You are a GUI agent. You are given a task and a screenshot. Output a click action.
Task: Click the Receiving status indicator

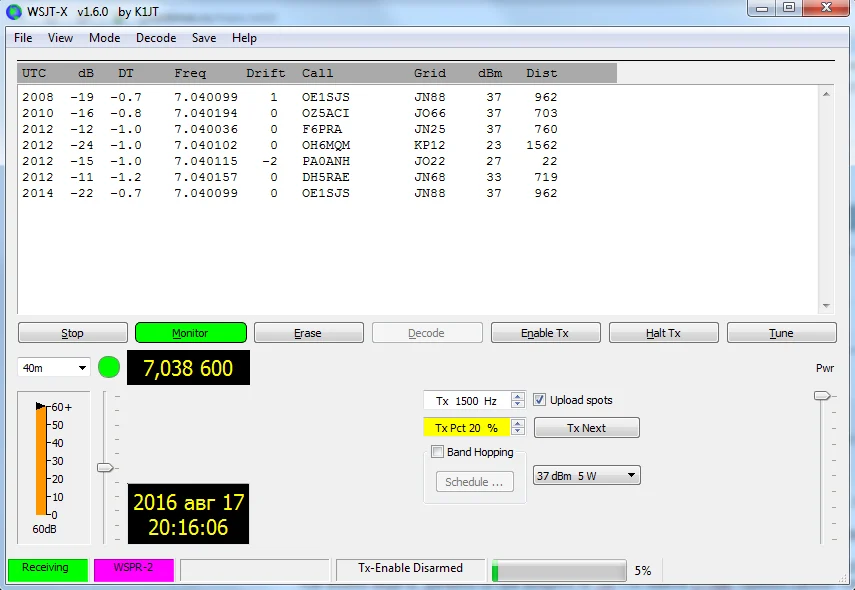(48, 569)
